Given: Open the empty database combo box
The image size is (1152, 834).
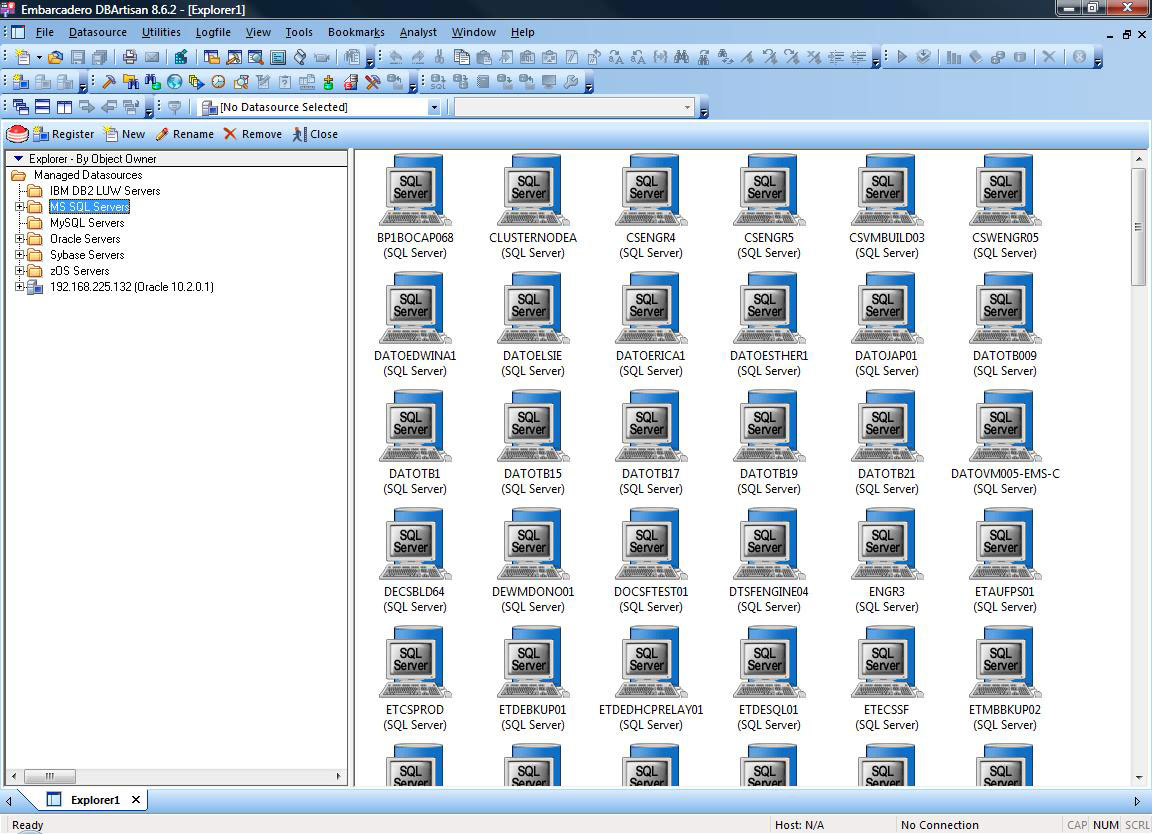Looking at the screenshot, I should click(x=574, y=107).
